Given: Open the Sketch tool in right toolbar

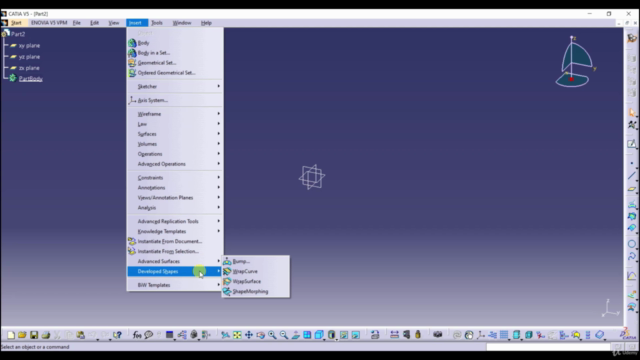Looking at the screenshot, I should tap(632, 144).
